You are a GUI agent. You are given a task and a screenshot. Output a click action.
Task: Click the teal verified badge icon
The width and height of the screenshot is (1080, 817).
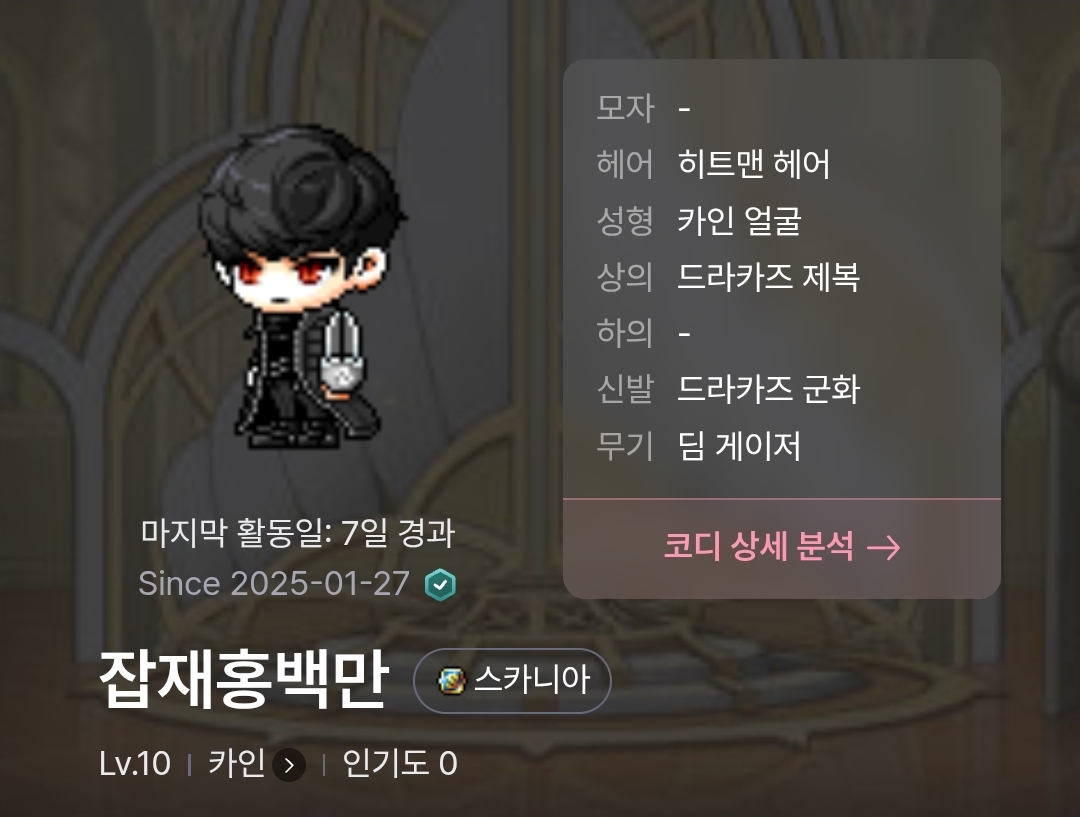[440, 585]
